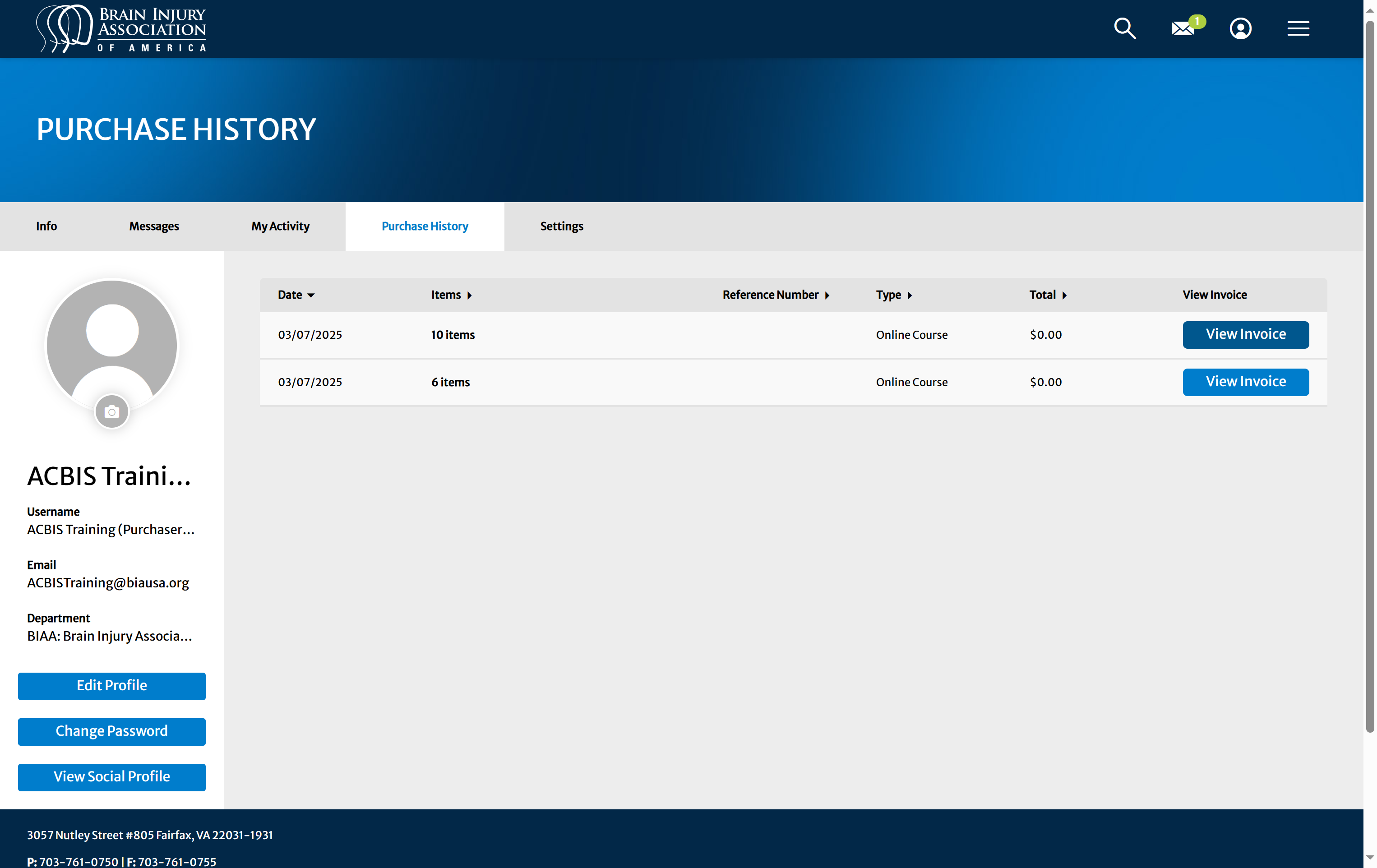Image resolution: width=1377 pixels, height=868 pixels.
Task: Open the search magnifier icon
Action: pos(1125,28)
